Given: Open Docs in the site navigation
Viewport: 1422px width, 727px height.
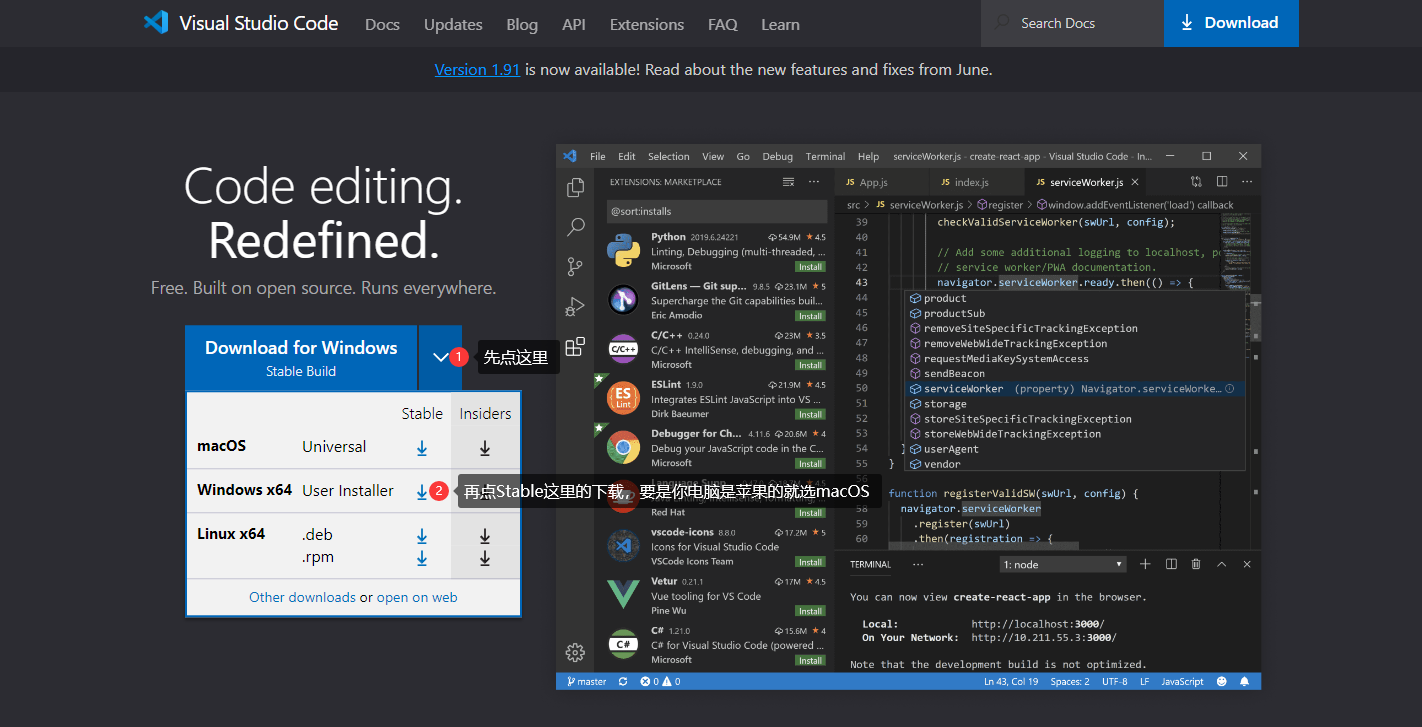Looking at the screenshot, I should pos(382,24).
